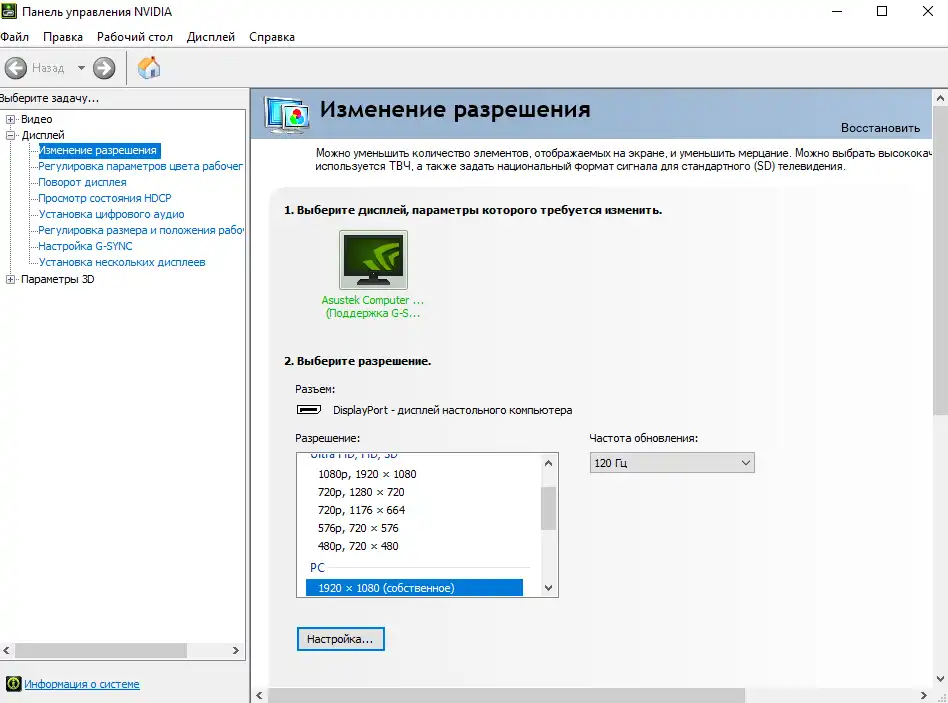The image size is (948, 703).
Task: Select resolution 720p, 1176 × 664
Action: [x=362, y=510]
